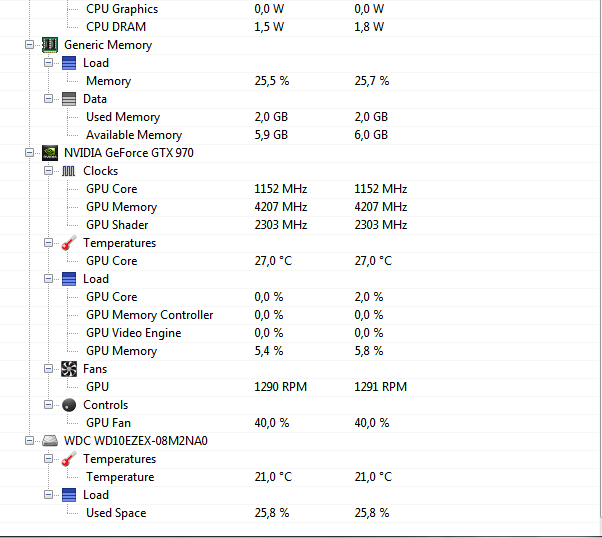Collapse the GPU Clocks group
602x538 pixels.
point(48,171)
